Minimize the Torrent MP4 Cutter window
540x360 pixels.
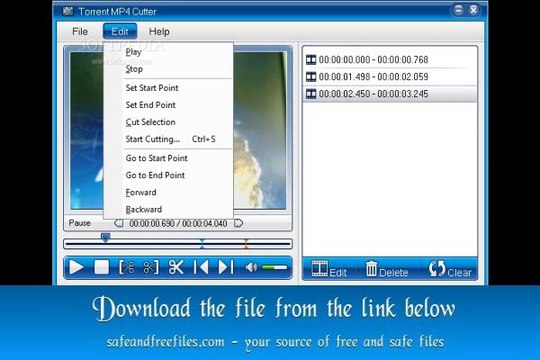458,10
